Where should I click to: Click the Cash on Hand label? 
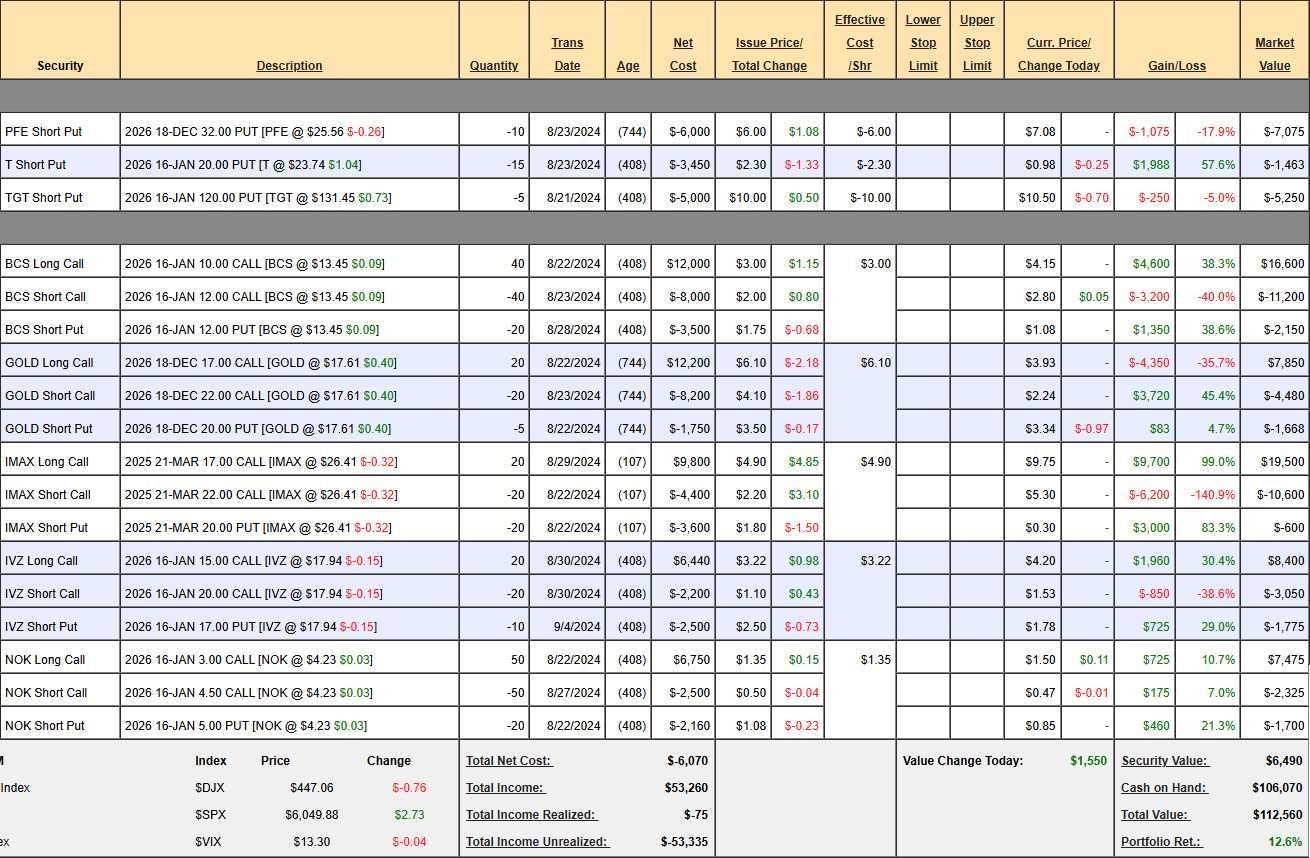click(1163, 788)
